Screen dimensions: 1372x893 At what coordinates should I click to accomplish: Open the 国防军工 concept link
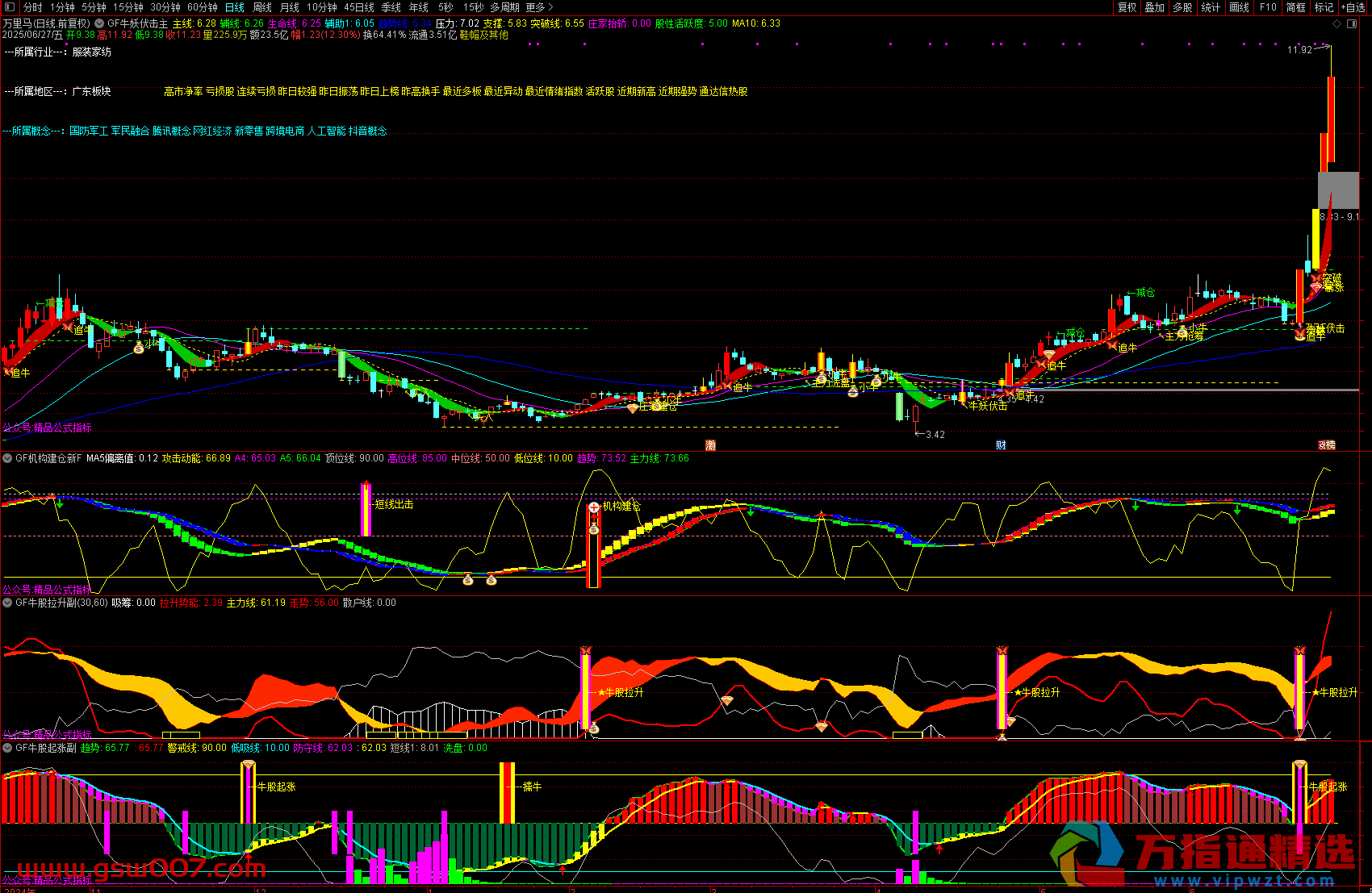click(89, 131)
